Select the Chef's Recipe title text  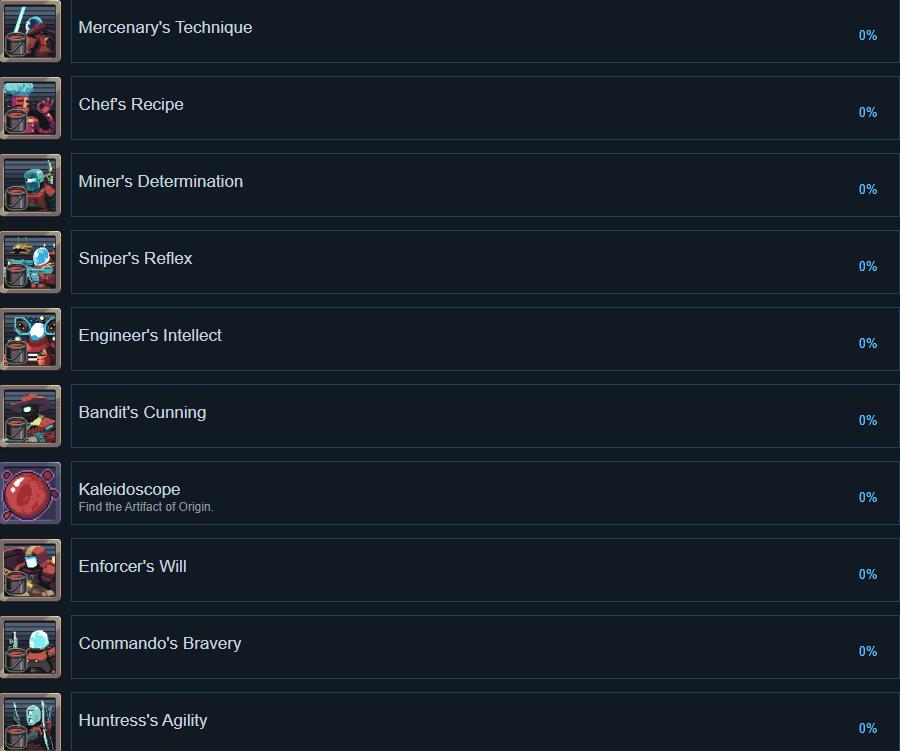tap(131, 105)
